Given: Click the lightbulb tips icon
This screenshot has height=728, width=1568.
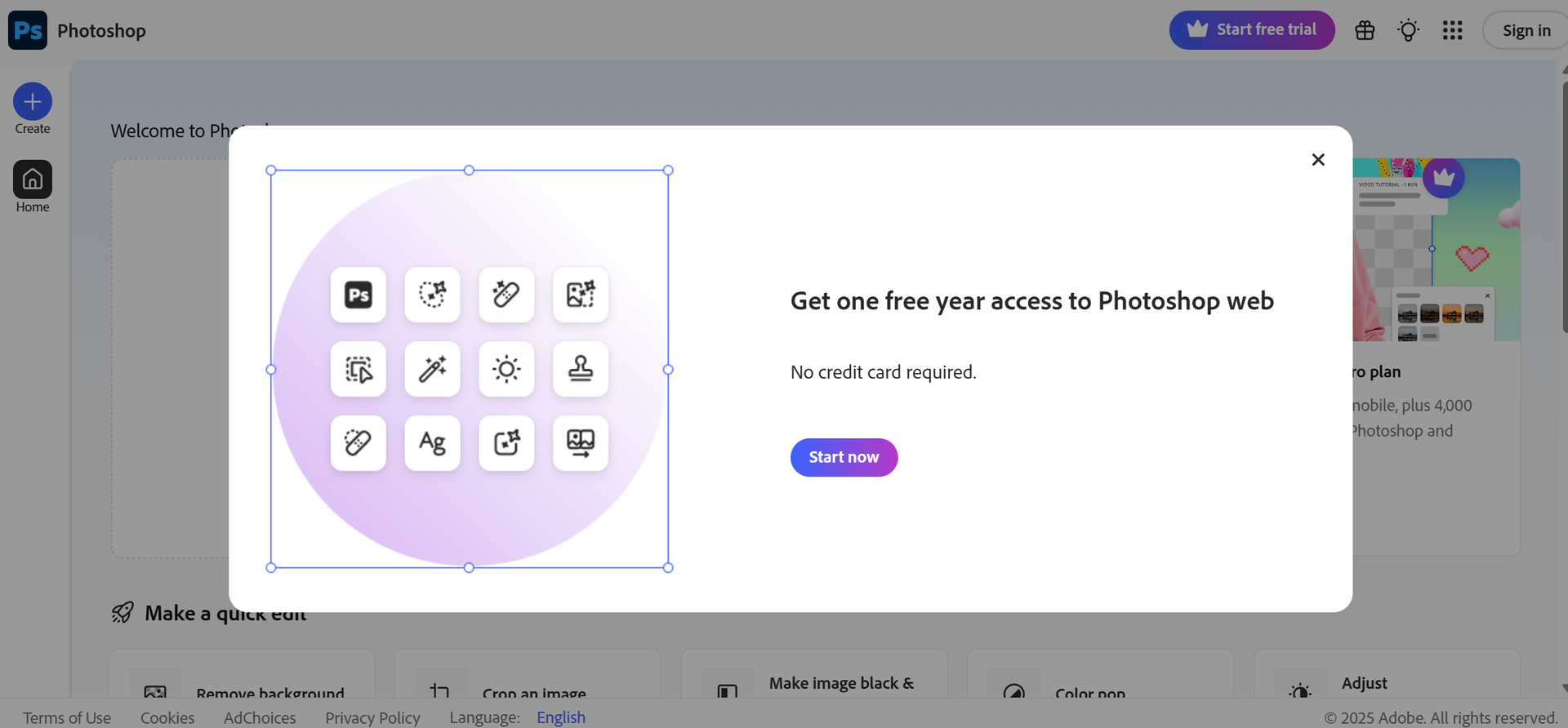Looking at the screenshot, I should pyautogui.click(x=1408, y=30).
